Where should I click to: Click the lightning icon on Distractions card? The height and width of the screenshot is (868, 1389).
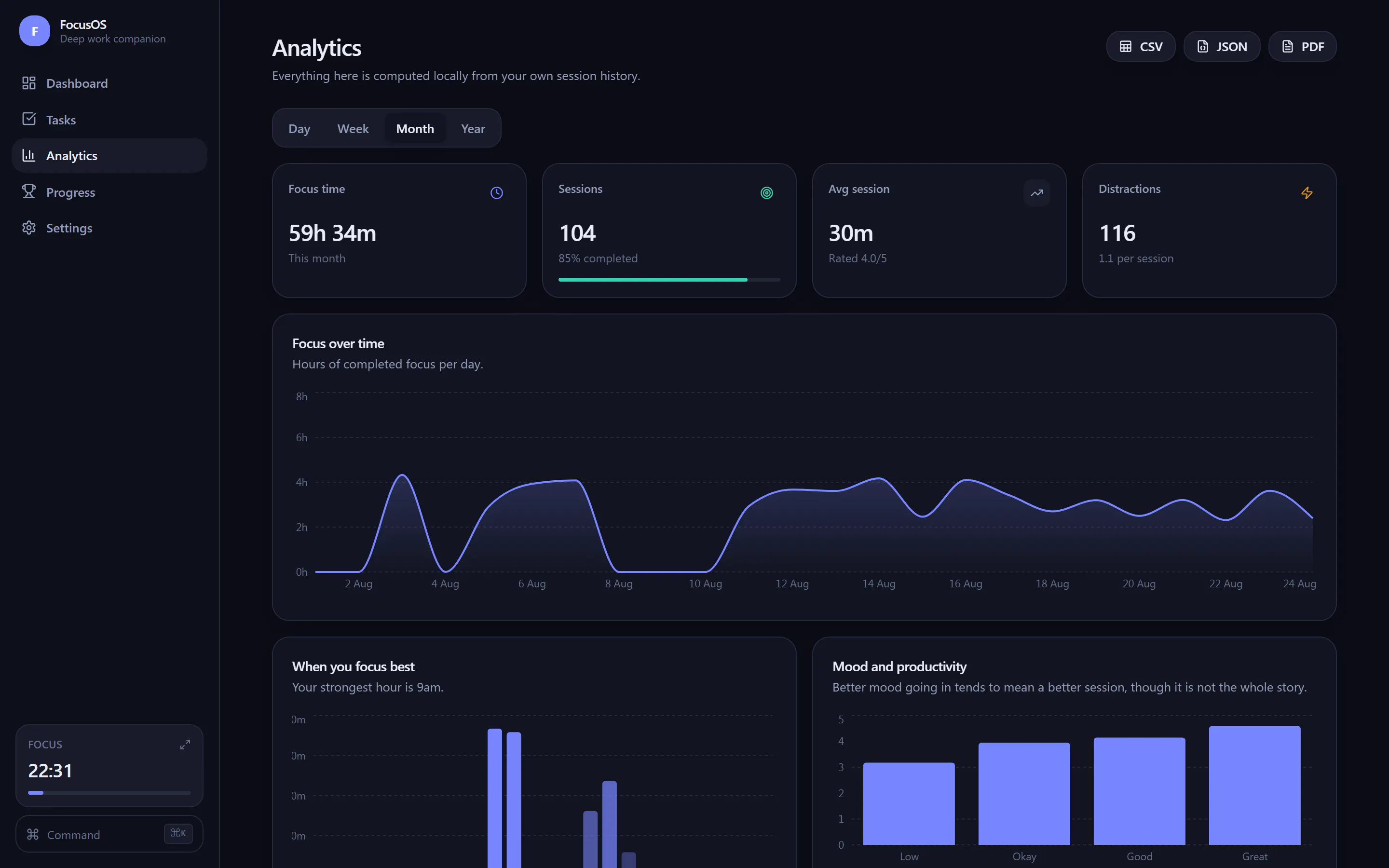coord(1307,193)
